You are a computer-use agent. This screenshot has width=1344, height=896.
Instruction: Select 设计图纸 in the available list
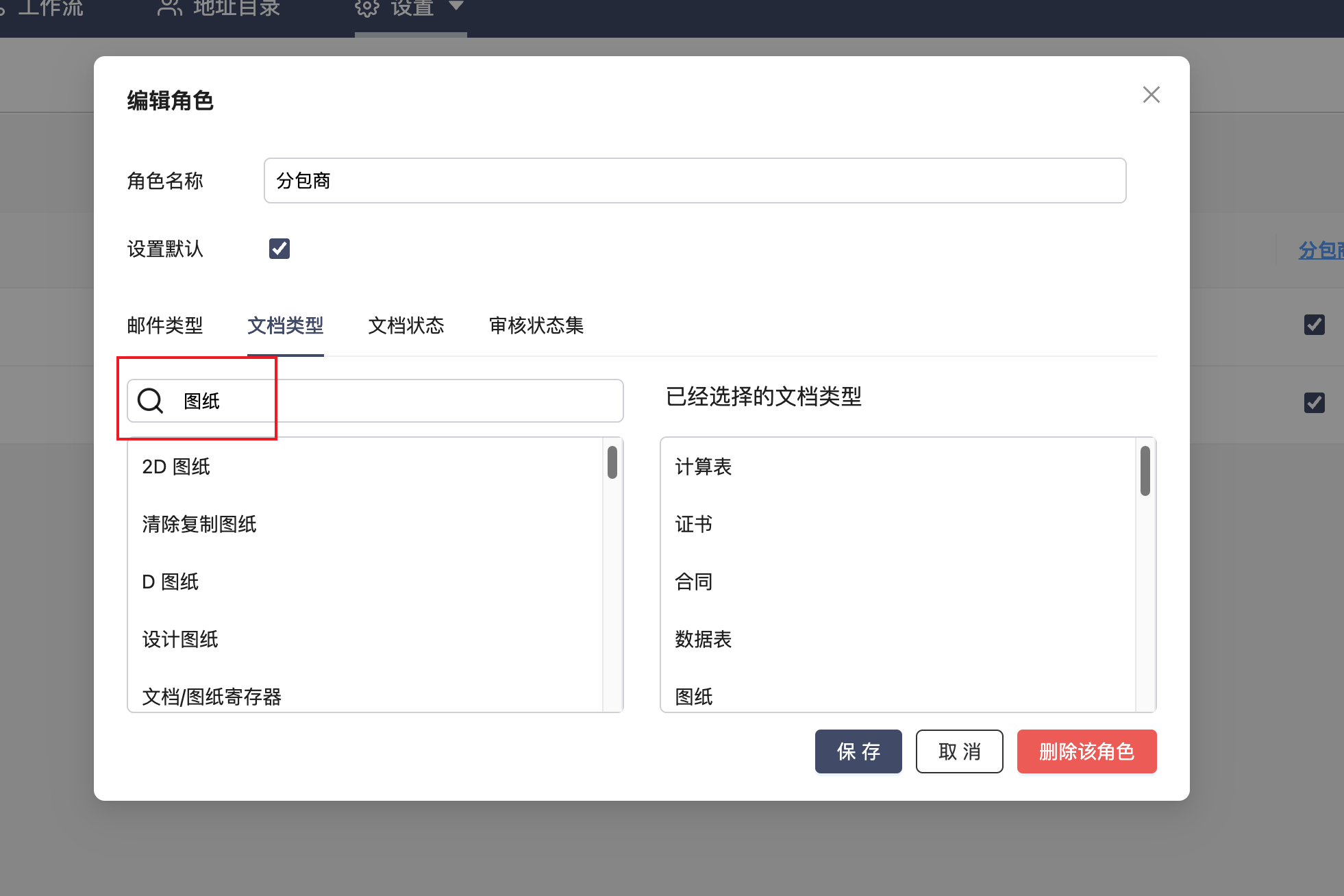pos(180,640)
